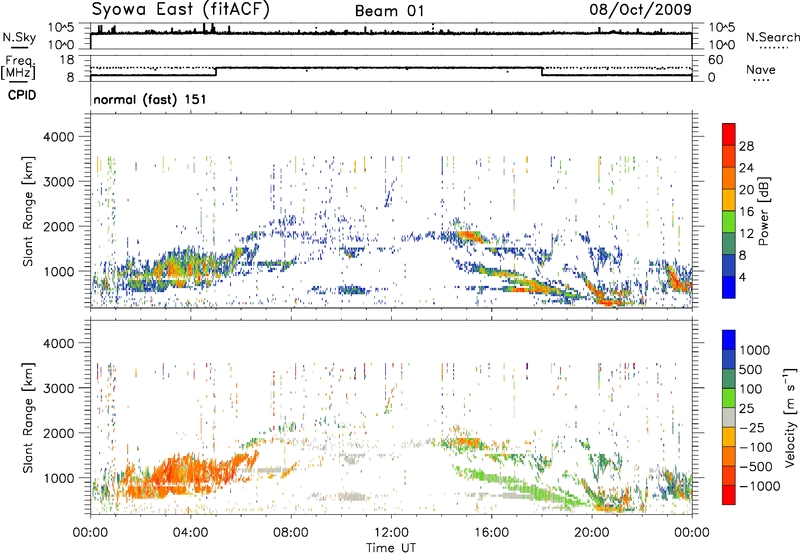Screen dimensions: 800x554
Task: Click the "−1000" value on Velocity colorbar
Action: tap(760, 486)
